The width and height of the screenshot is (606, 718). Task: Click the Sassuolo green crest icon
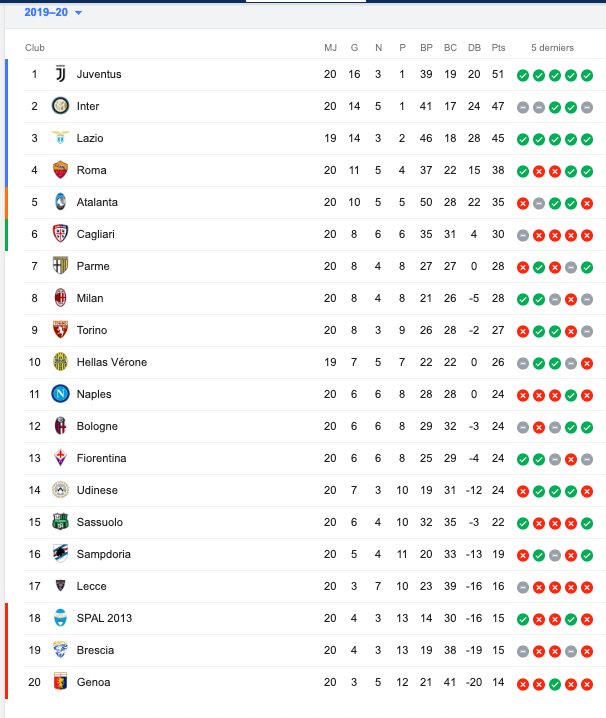(x=60, y=522)
